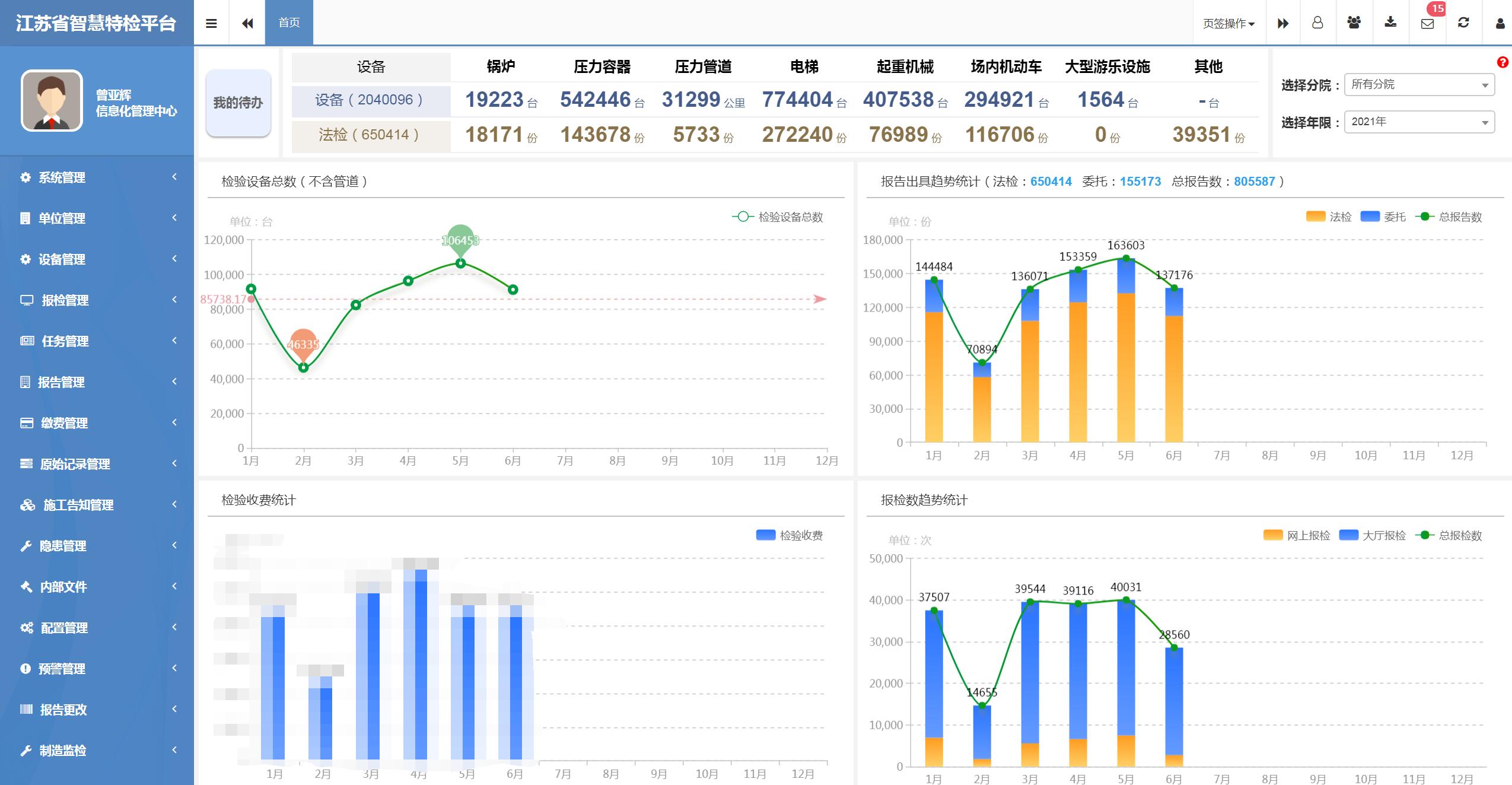1512x785 pixels.
Task: Click the download icon in top bar
Action: (1390, 23)
